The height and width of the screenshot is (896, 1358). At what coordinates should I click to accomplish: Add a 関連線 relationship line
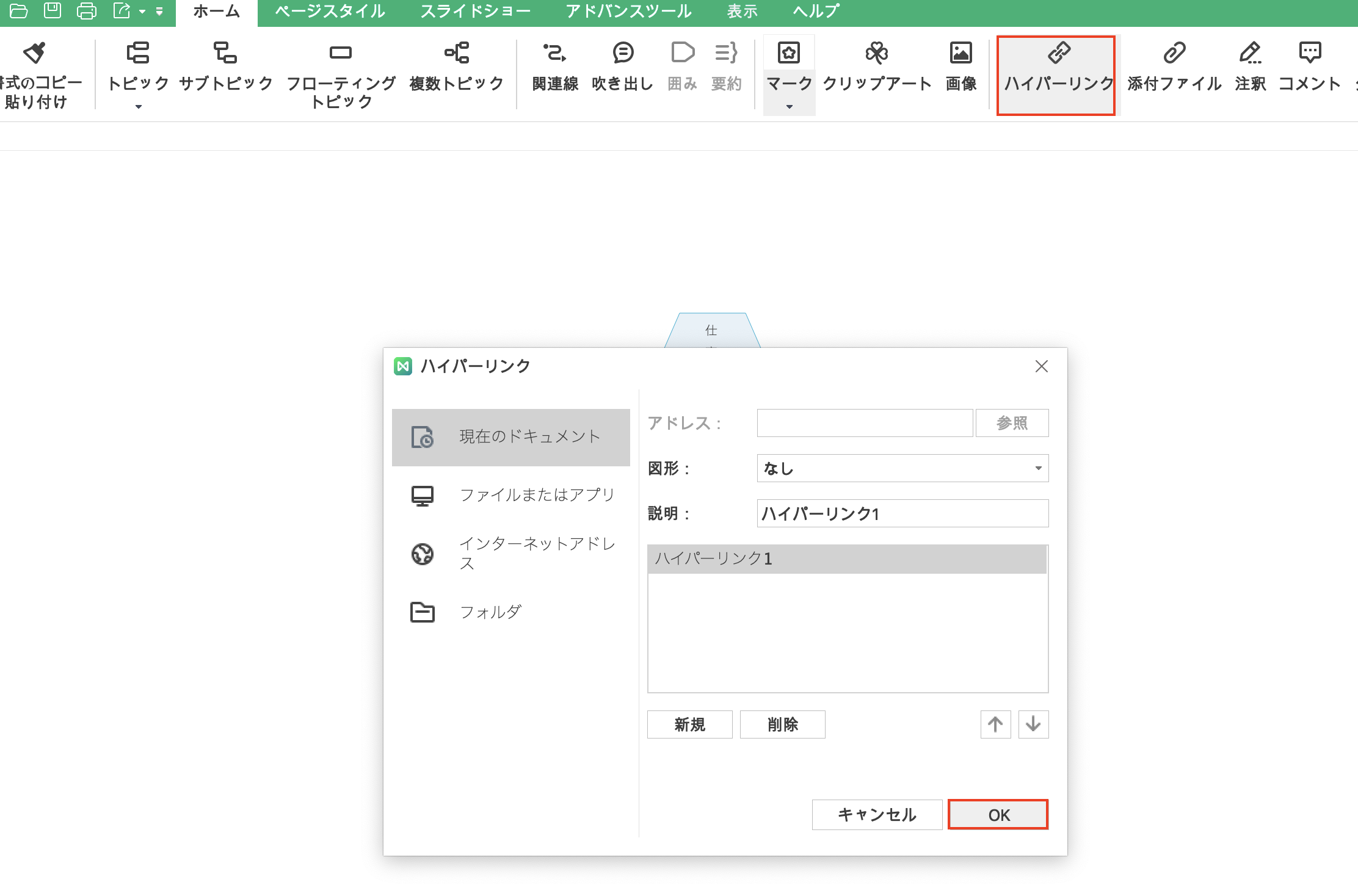[x=555, y=66]
